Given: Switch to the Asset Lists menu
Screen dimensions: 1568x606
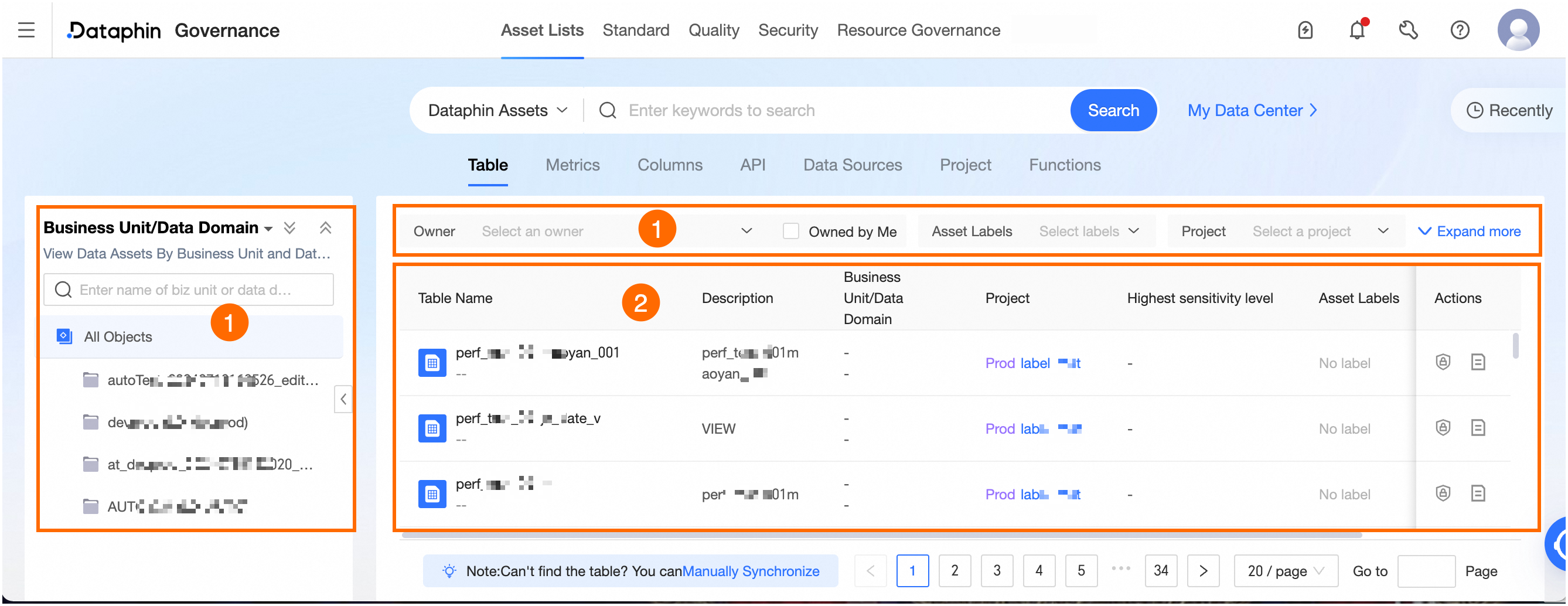Looking at the screenshot, I should (x=542, y=30).
